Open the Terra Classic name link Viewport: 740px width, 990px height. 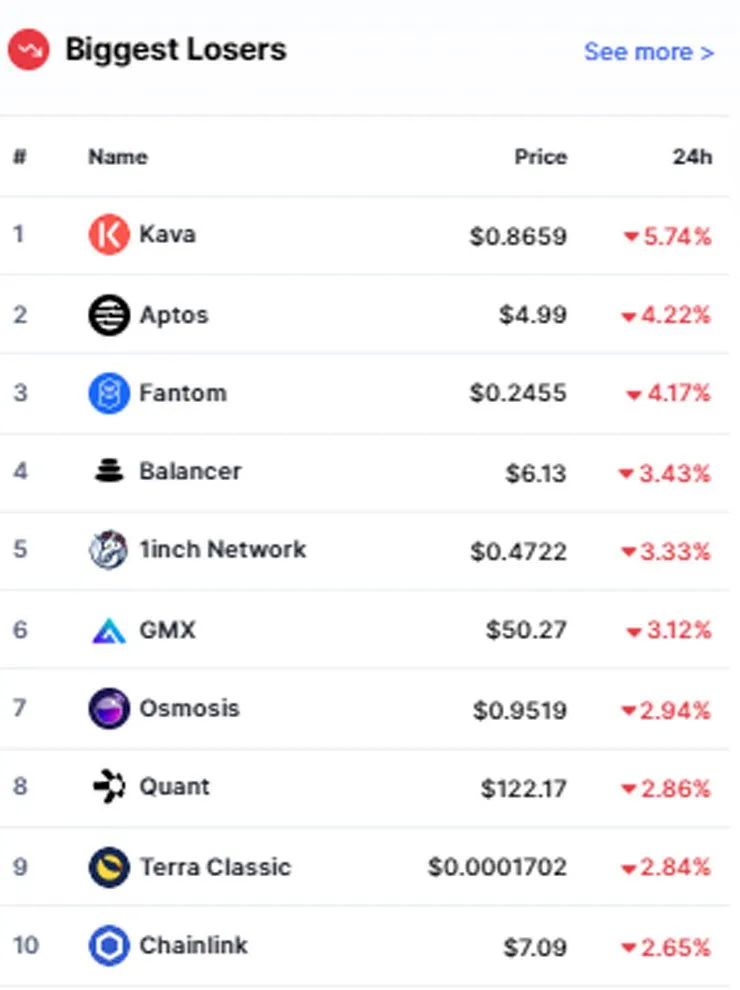(215, 867)
